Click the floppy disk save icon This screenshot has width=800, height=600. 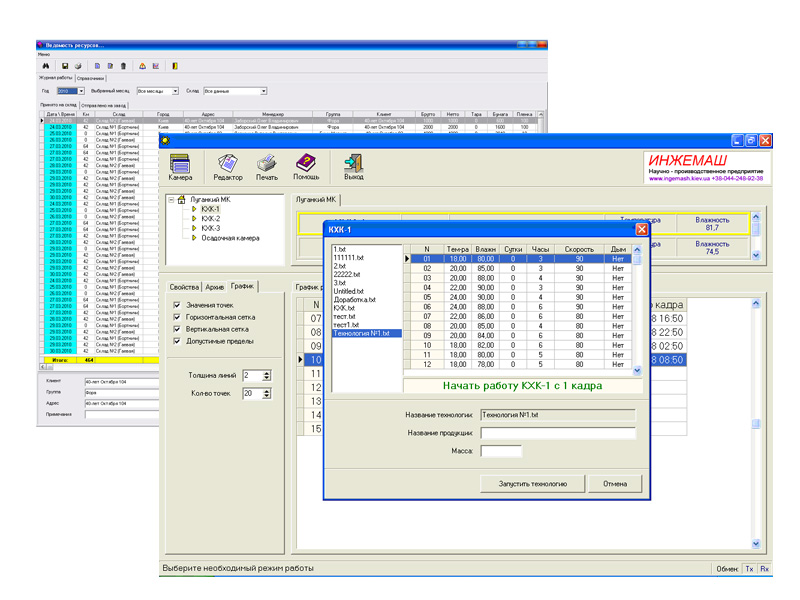[65, 66]
